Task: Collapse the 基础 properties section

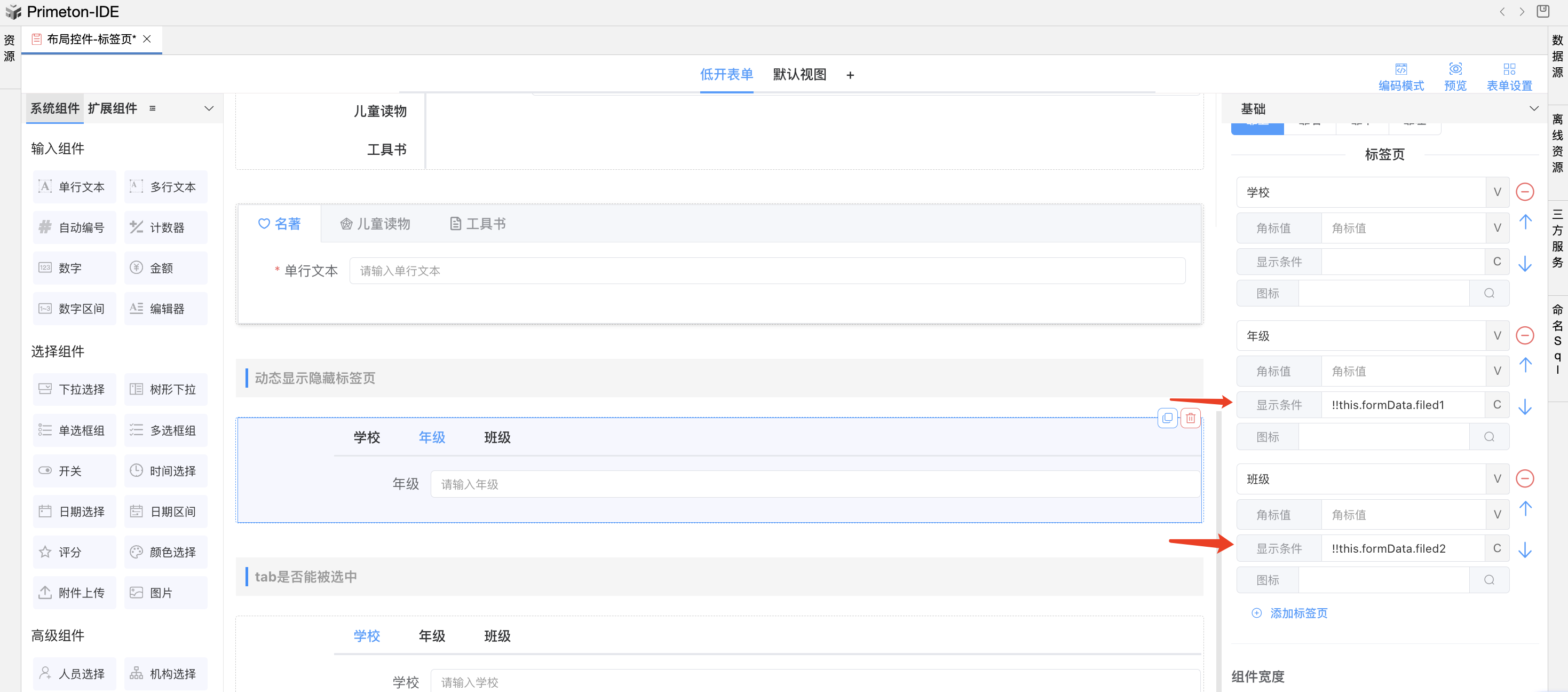Action: 1533,108
